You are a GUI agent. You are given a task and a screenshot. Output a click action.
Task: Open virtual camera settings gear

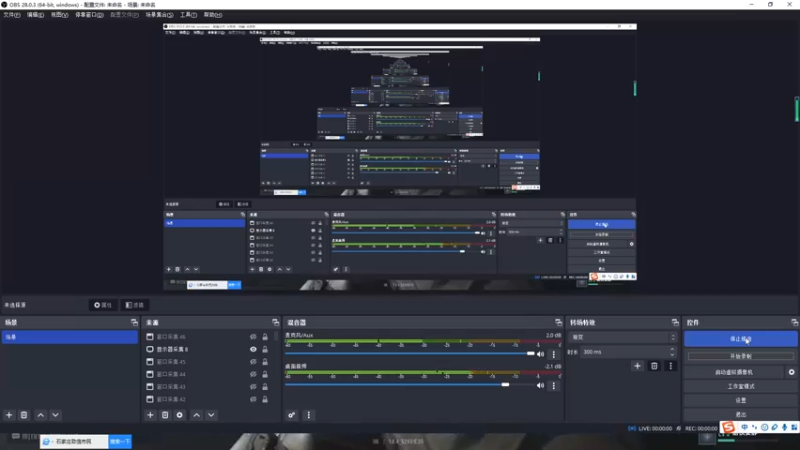coord(791,372)
